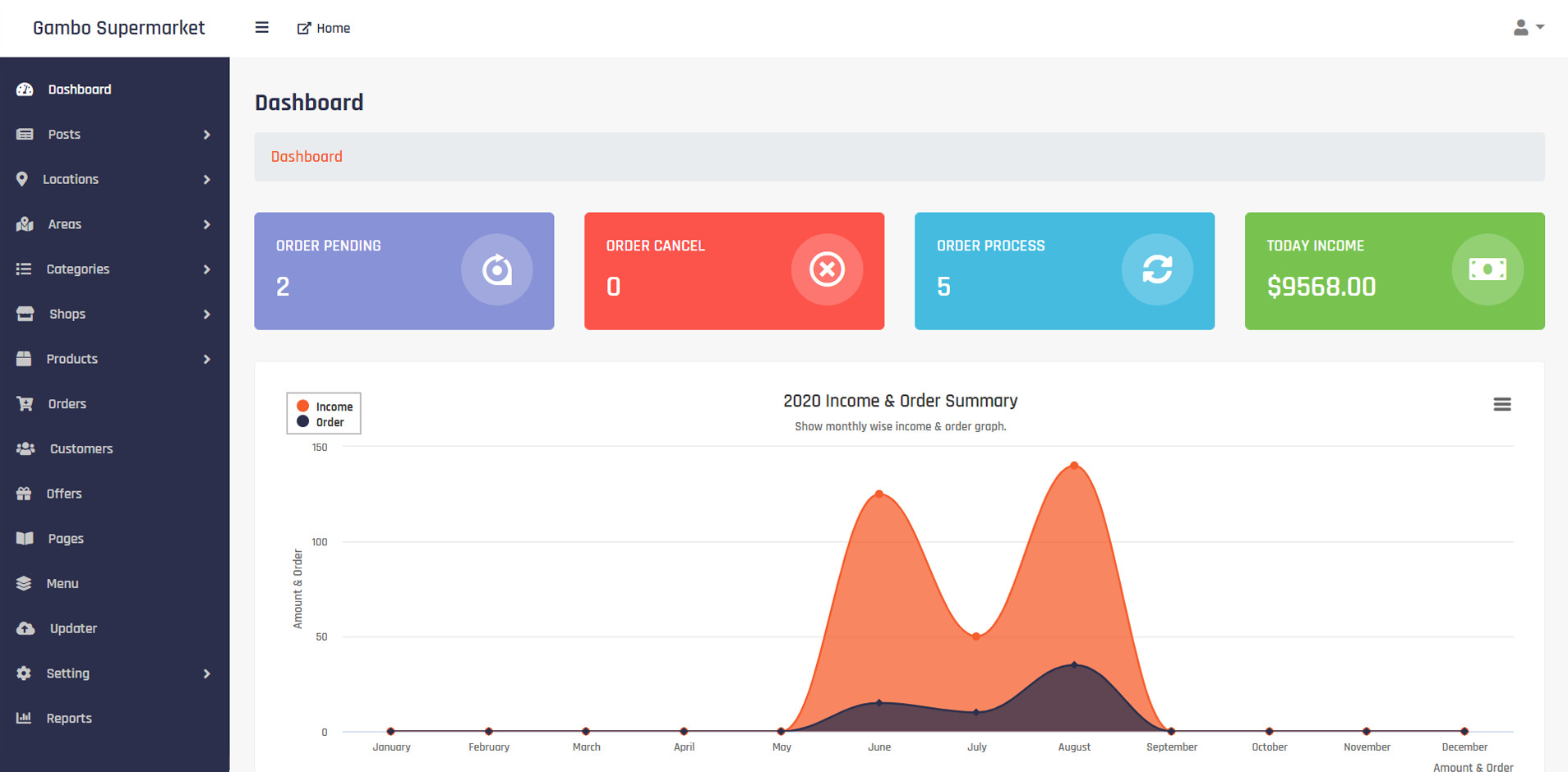Click the Order Pending circular icon
Screen dimensions: 1568x772
click(x=496, y=269)
